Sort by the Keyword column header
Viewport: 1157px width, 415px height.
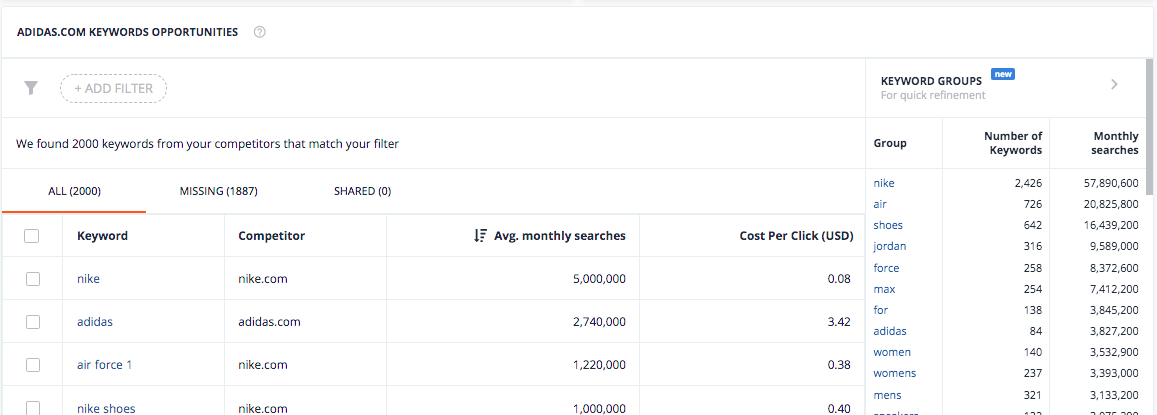point(103,236)
